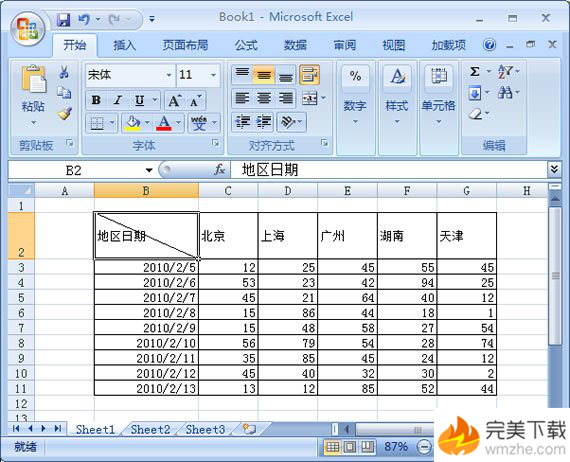Expand the 样式 styles group

point(397,121)
